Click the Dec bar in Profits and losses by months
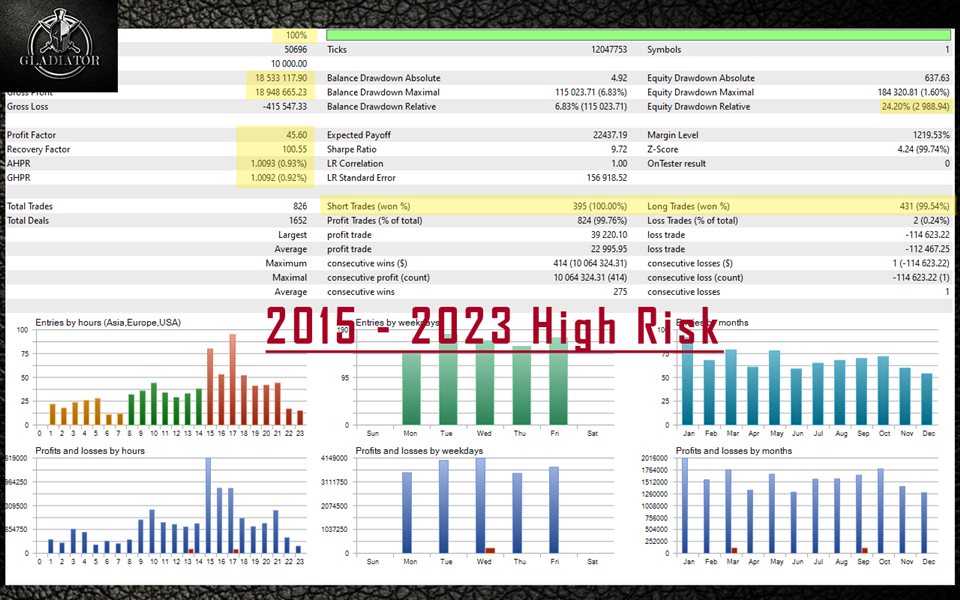This screenshot has height=600, width=960. point(925,522)
